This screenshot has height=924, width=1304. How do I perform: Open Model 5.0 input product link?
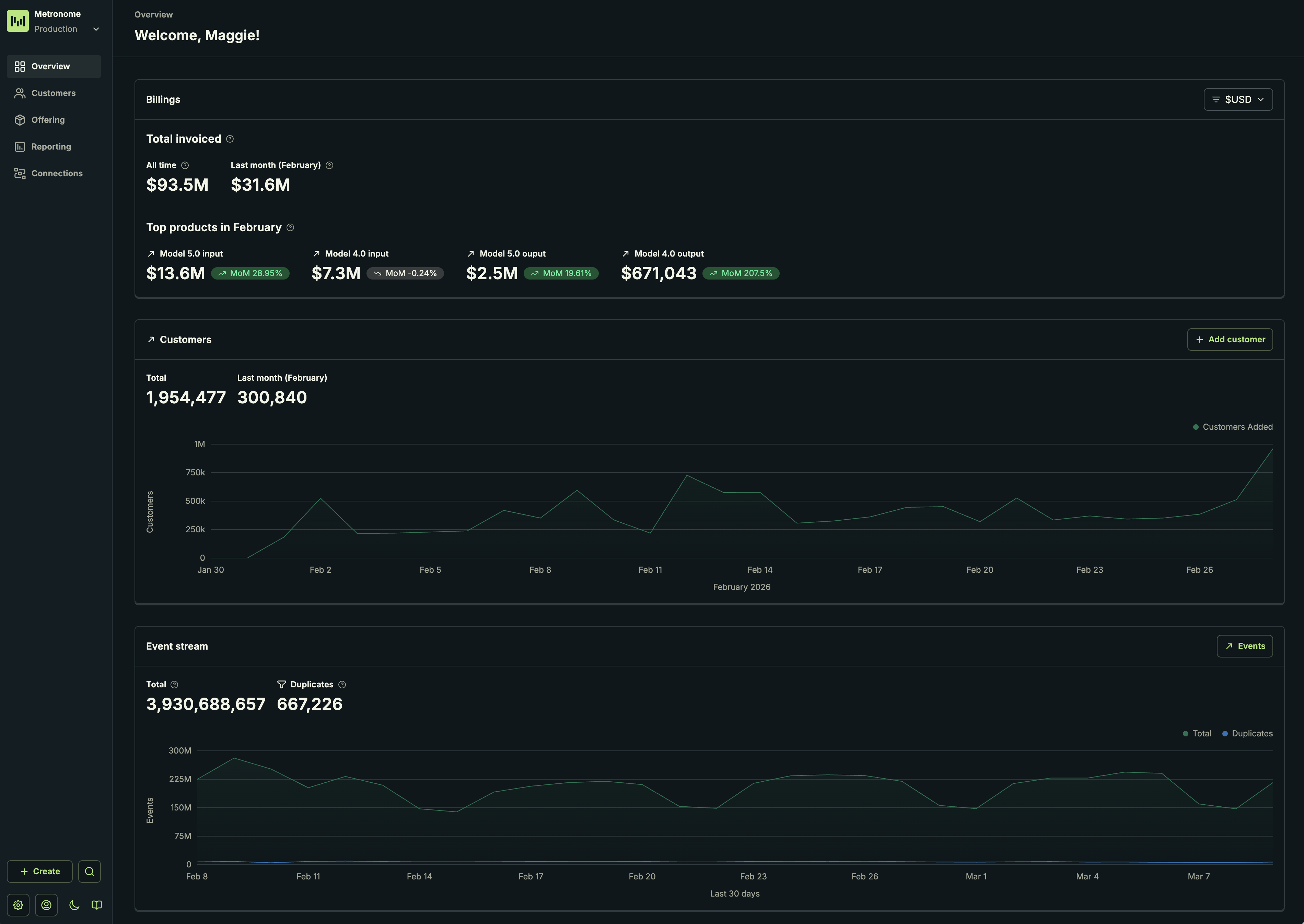coord(185,254)
